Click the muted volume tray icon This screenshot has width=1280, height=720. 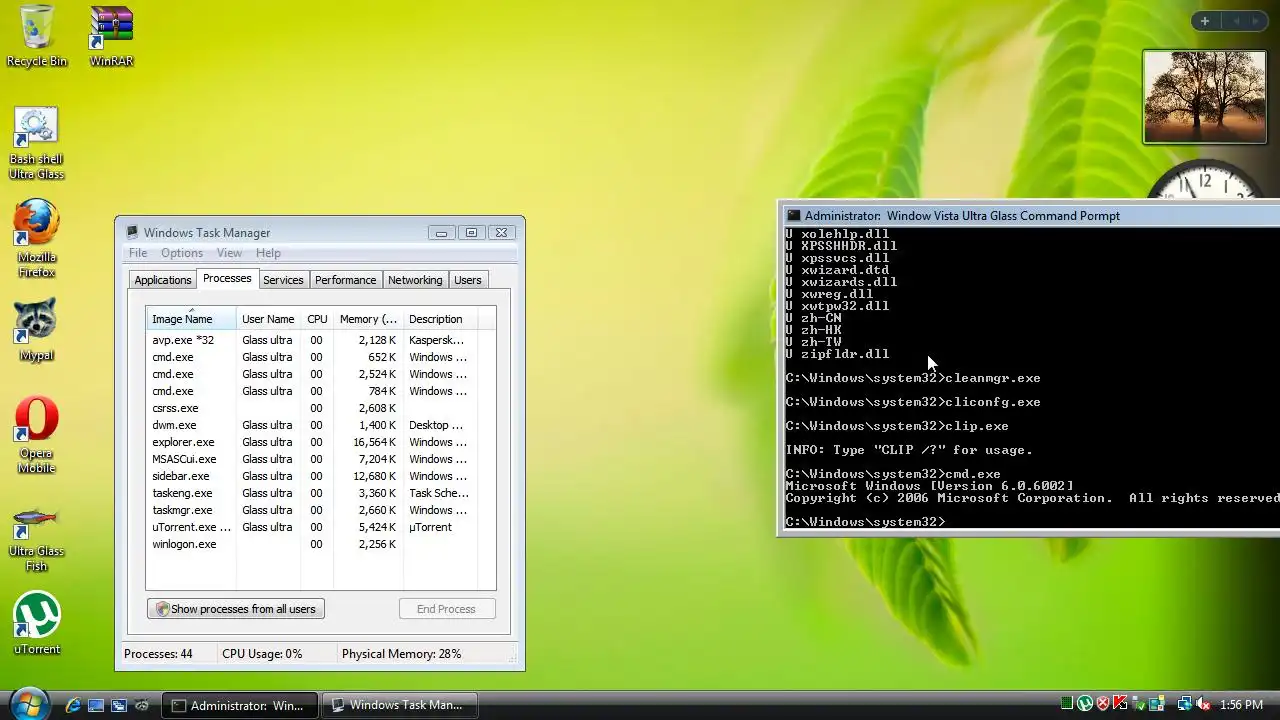(x=1204, y=704)
